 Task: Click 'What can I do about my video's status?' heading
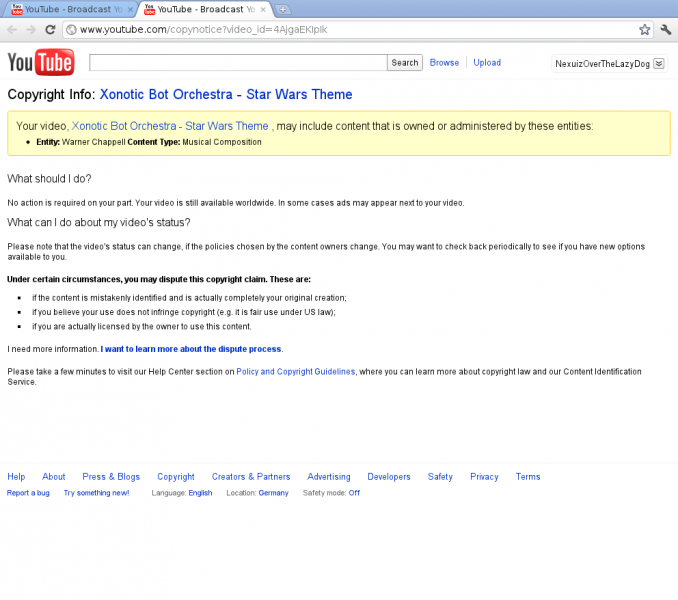[99, 222]
